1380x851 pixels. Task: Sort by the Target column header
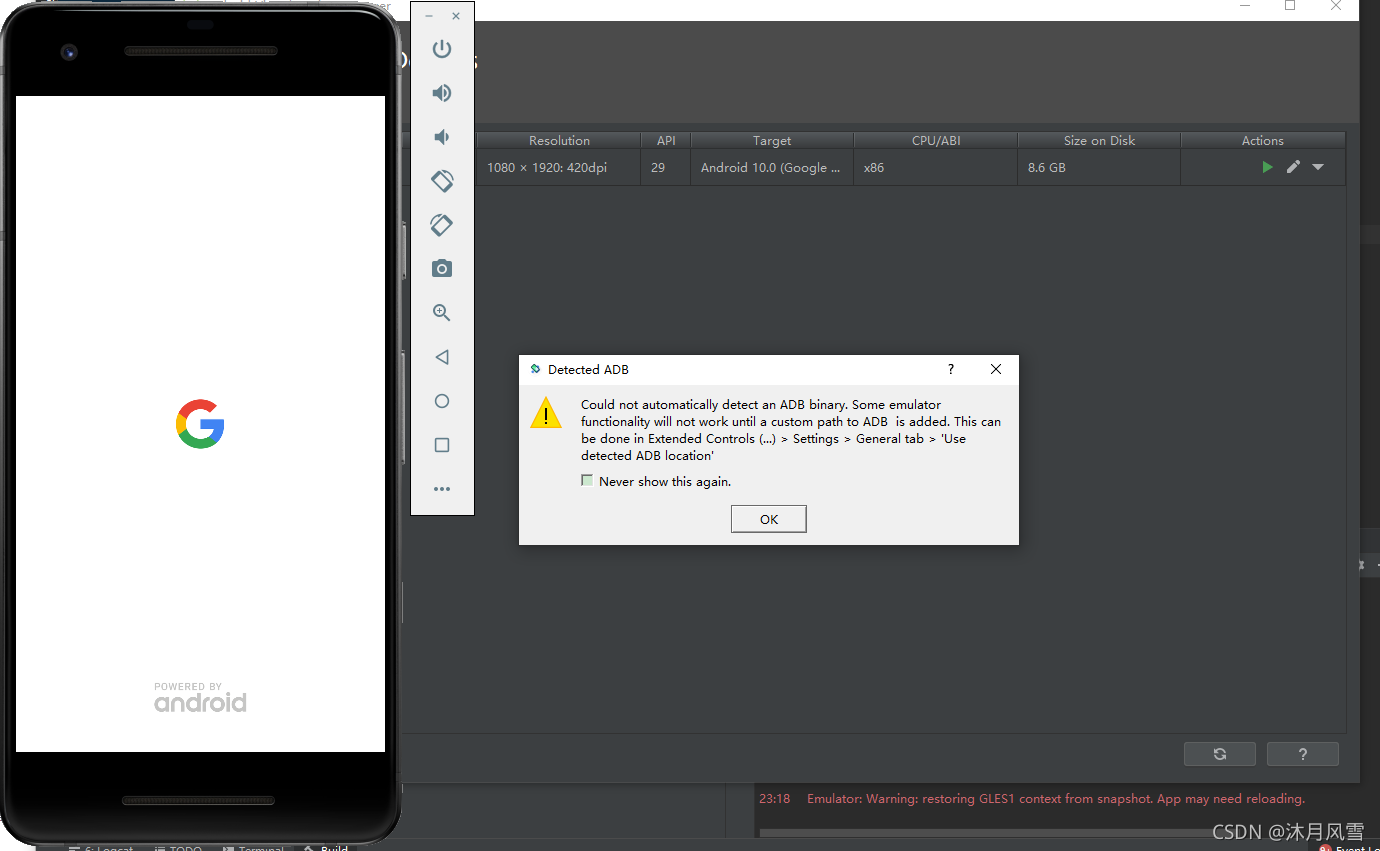(772, 141)
